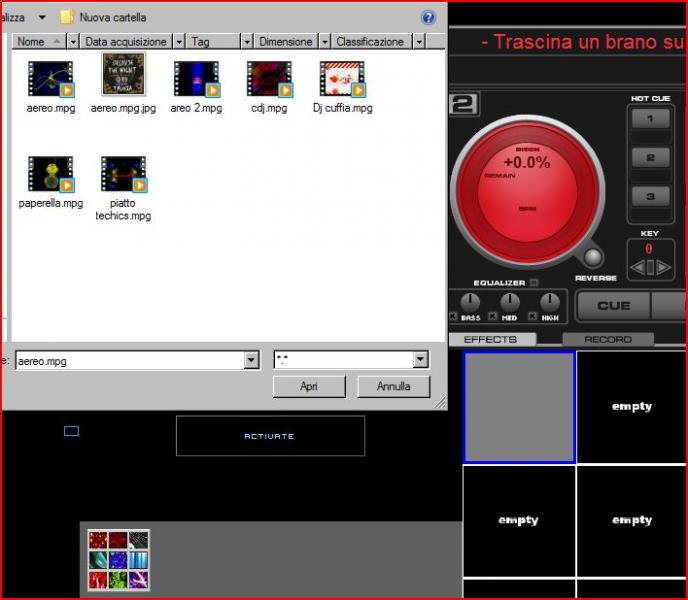
Task: Expand the file name dropdown
Action: tap(252, 360)
